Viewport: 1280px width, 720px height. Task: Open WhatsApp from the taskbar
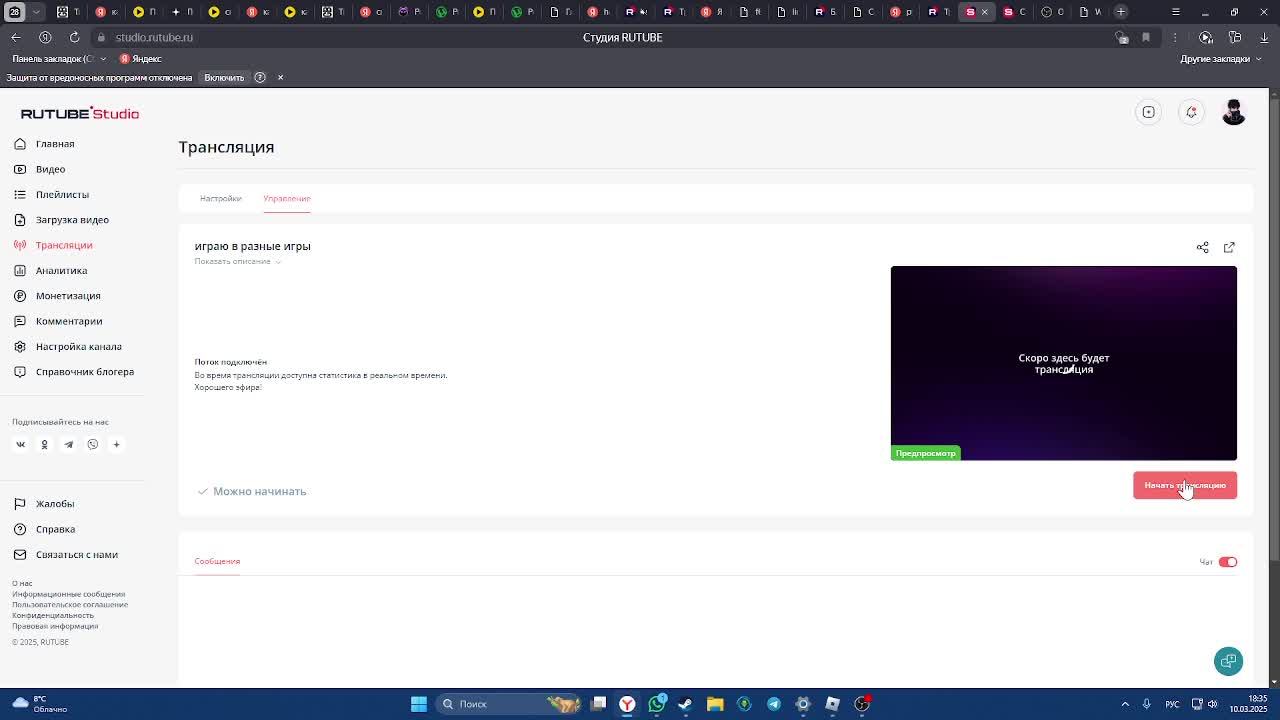tap(657, 704)
